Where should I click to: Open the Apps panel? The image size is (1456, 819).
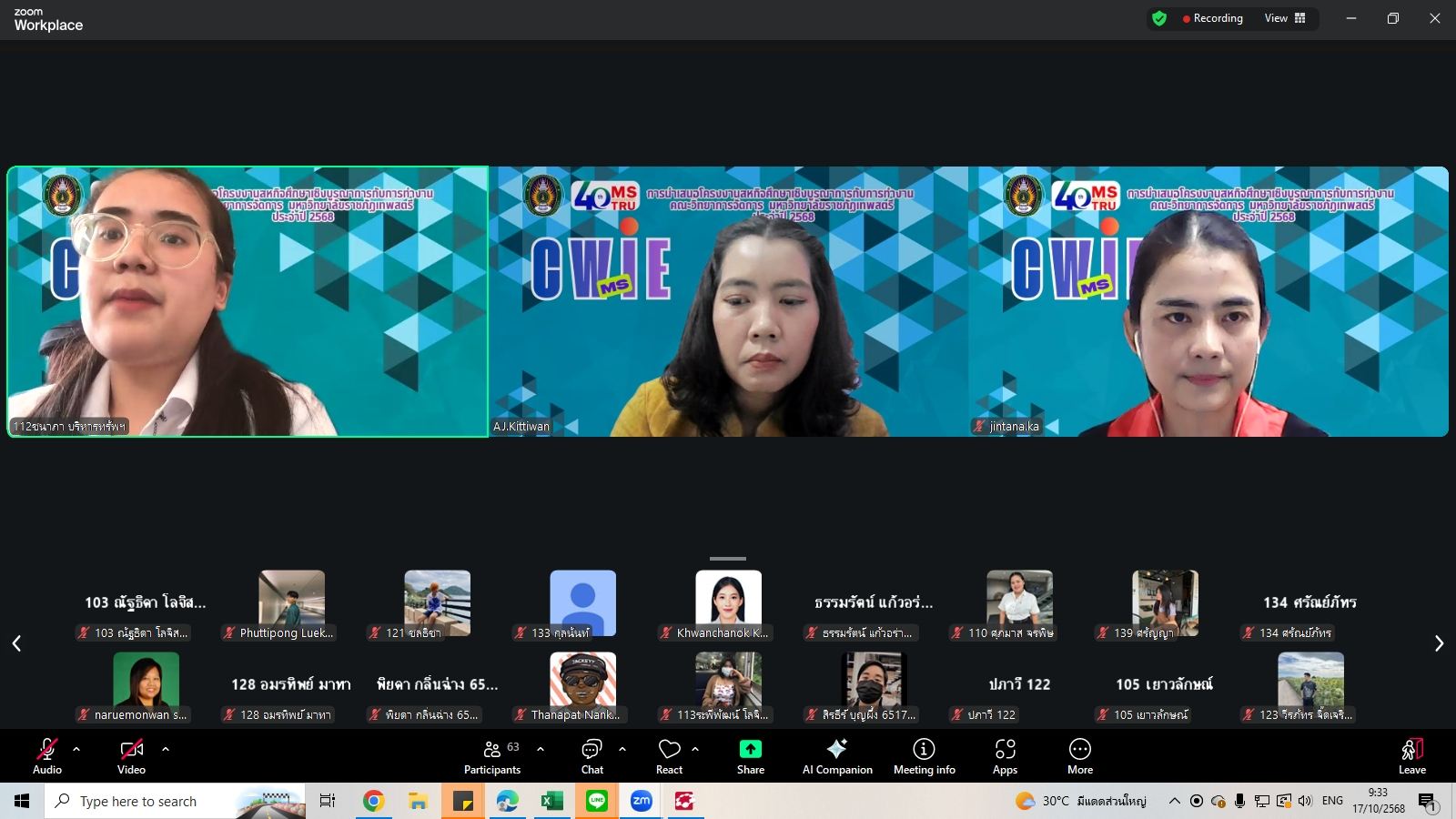click(1005, 755)
